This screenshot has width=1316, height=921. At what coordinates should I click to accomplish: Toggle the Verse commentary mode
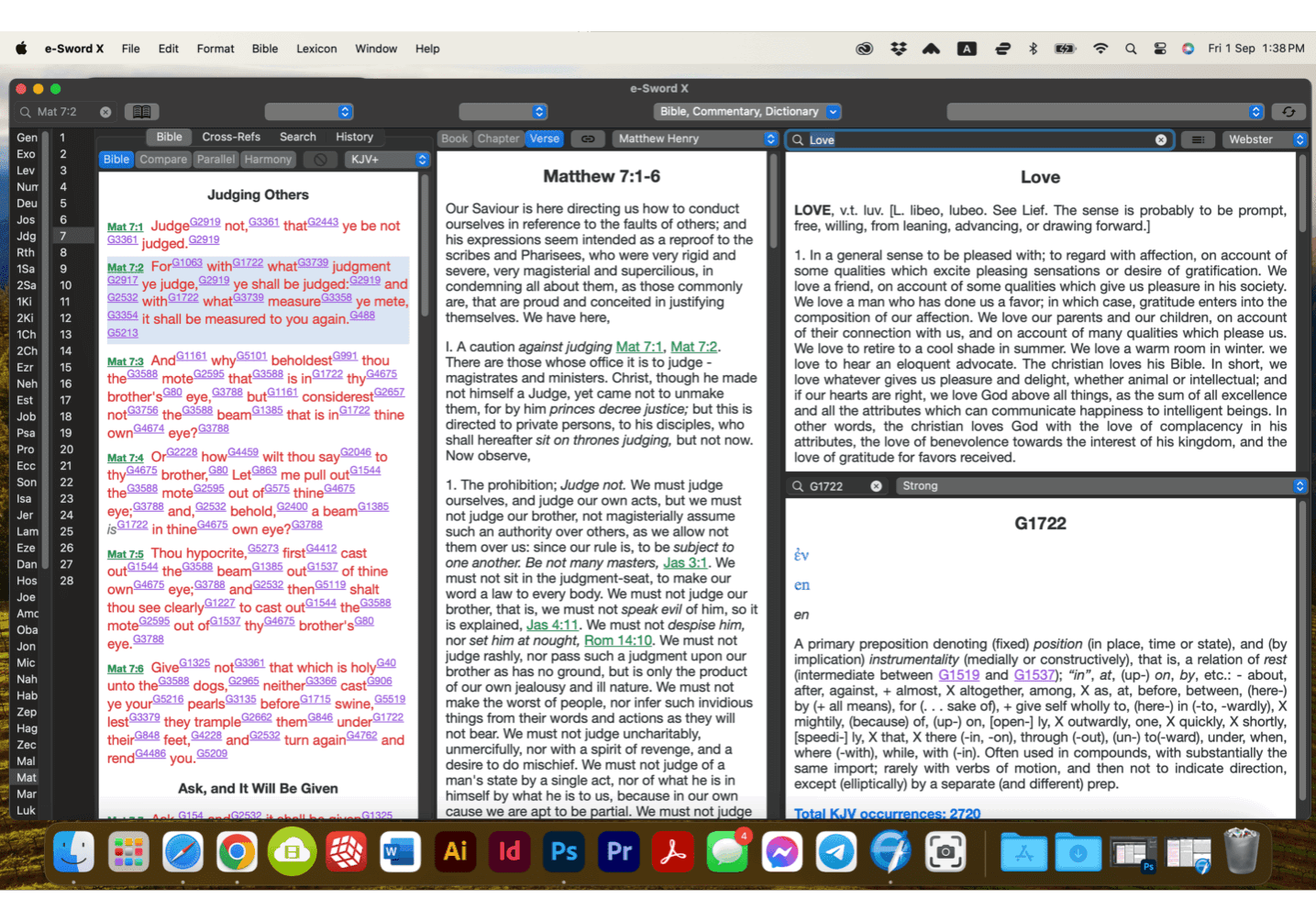pyautogui.click(x=545, y=139)
